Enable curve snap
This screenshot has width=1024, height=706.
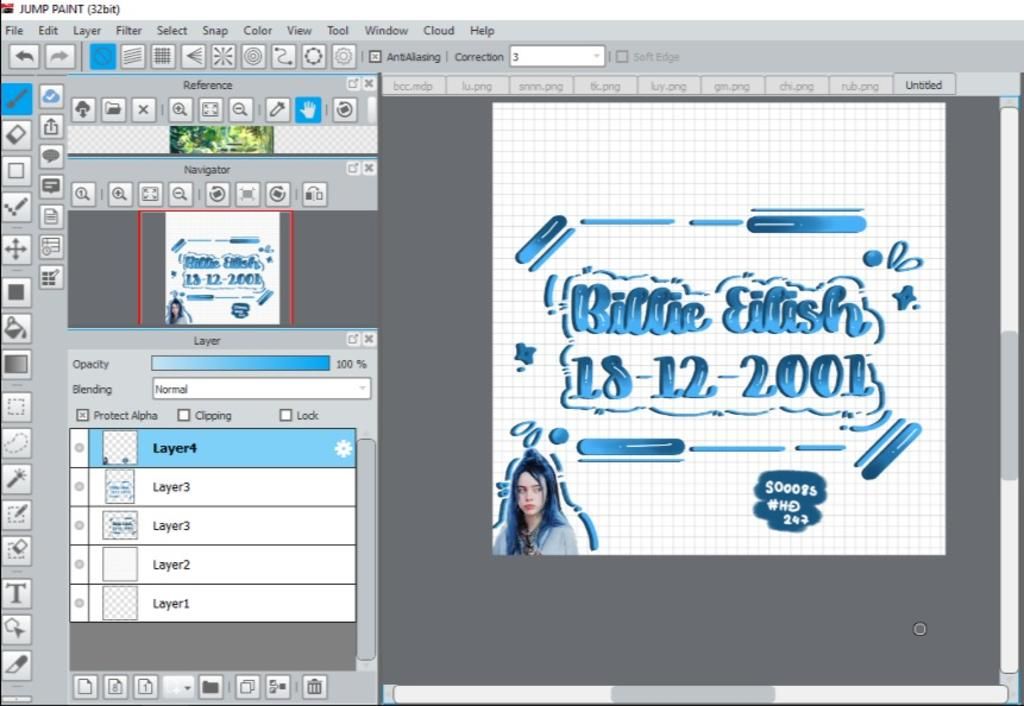283,57
